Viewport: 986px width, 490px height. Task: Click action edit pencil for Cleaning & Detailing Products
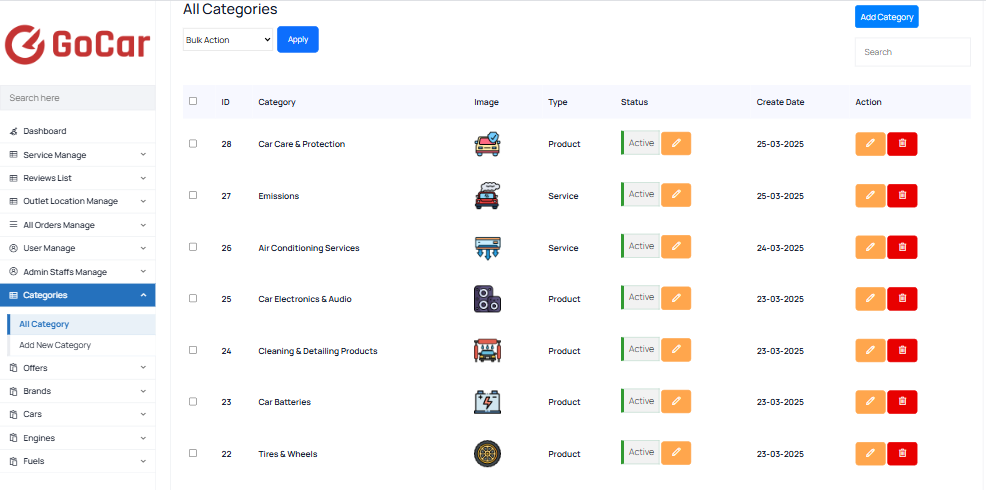(870, 350)
